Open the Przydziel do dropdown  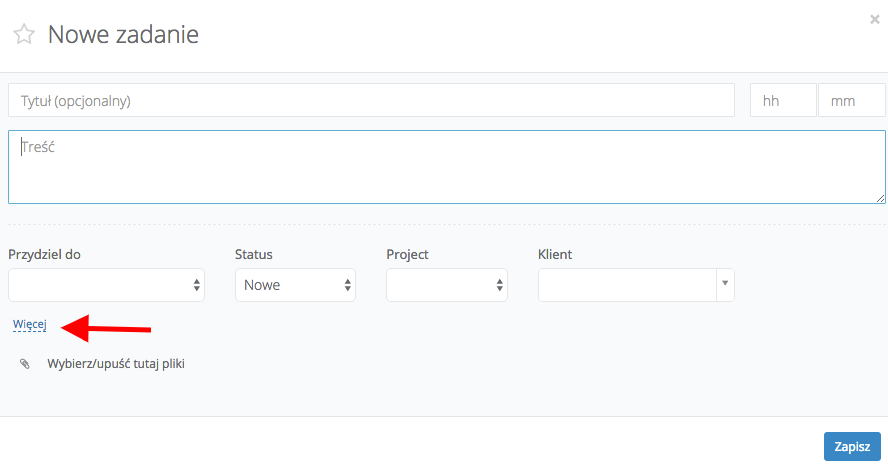(x=106, y=285)
